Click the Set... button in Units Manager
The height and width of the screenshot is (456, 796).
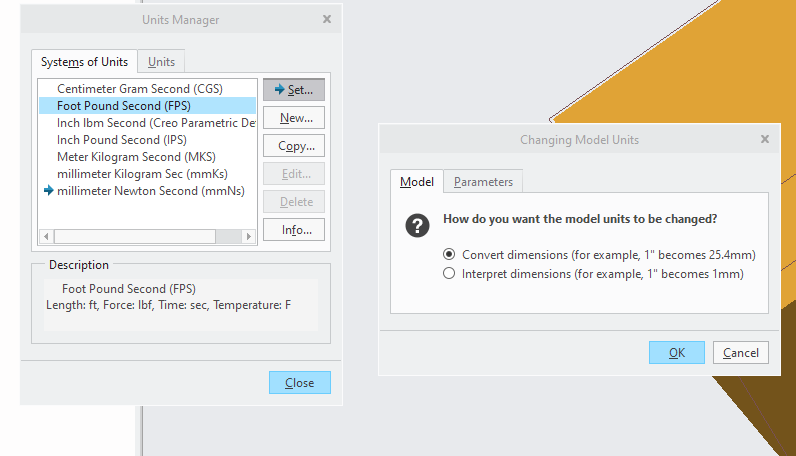293,90
